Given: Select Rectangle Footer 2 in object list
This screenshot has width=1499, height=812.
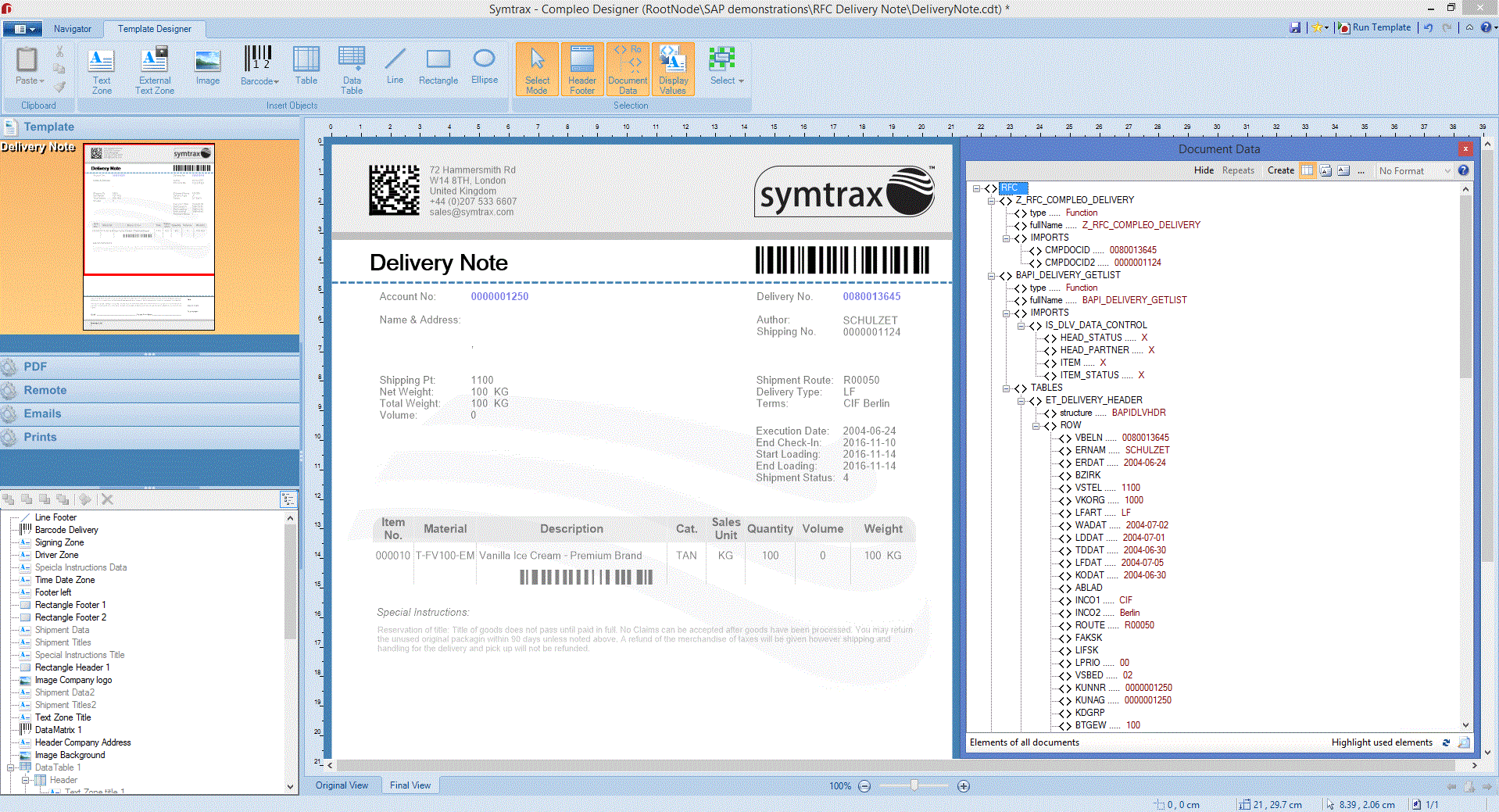Looking at the screenshot, I should 70,617.
